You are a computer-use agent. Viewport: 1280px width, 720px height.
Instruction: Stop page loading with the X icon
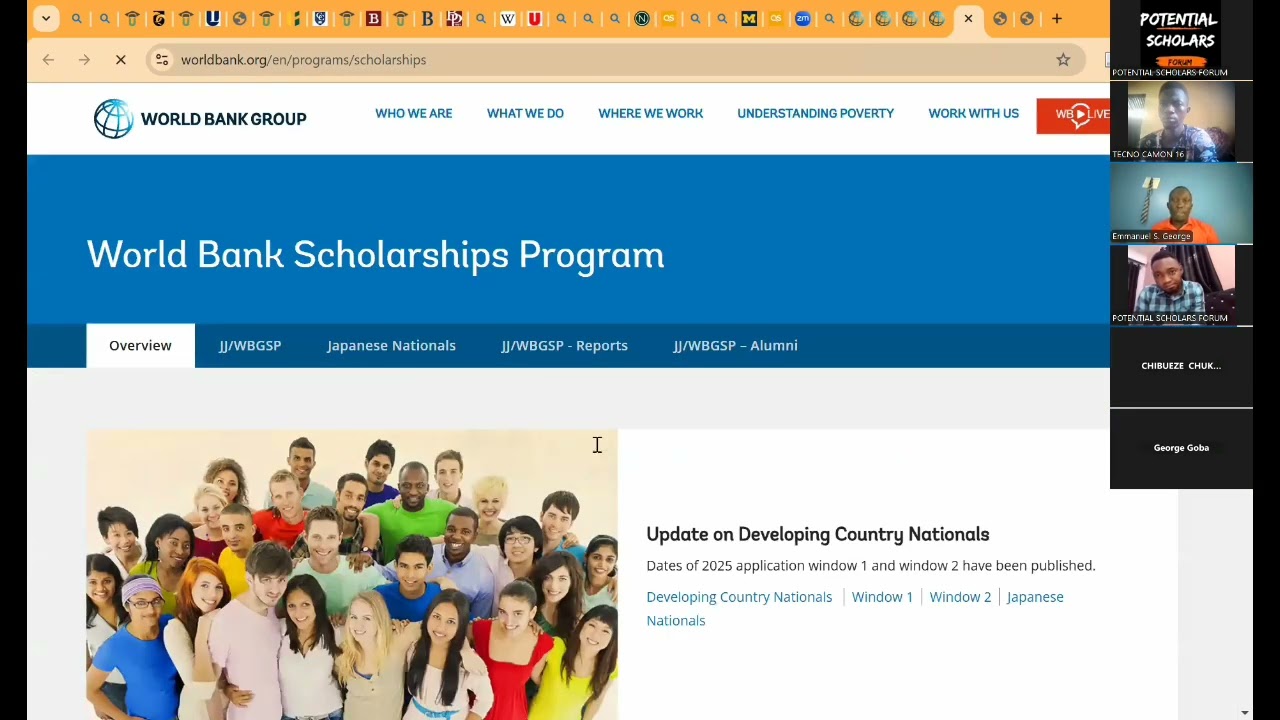click(x=120, y=60)
